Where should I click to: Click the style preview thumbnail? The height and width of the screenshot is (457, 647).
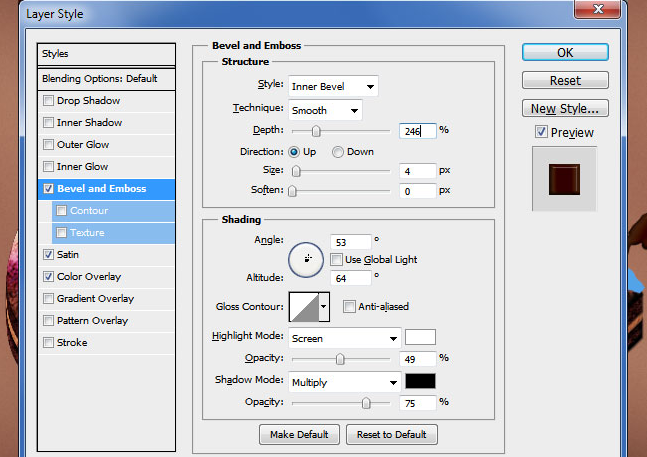pyautogui.click(x=564, y=178)
